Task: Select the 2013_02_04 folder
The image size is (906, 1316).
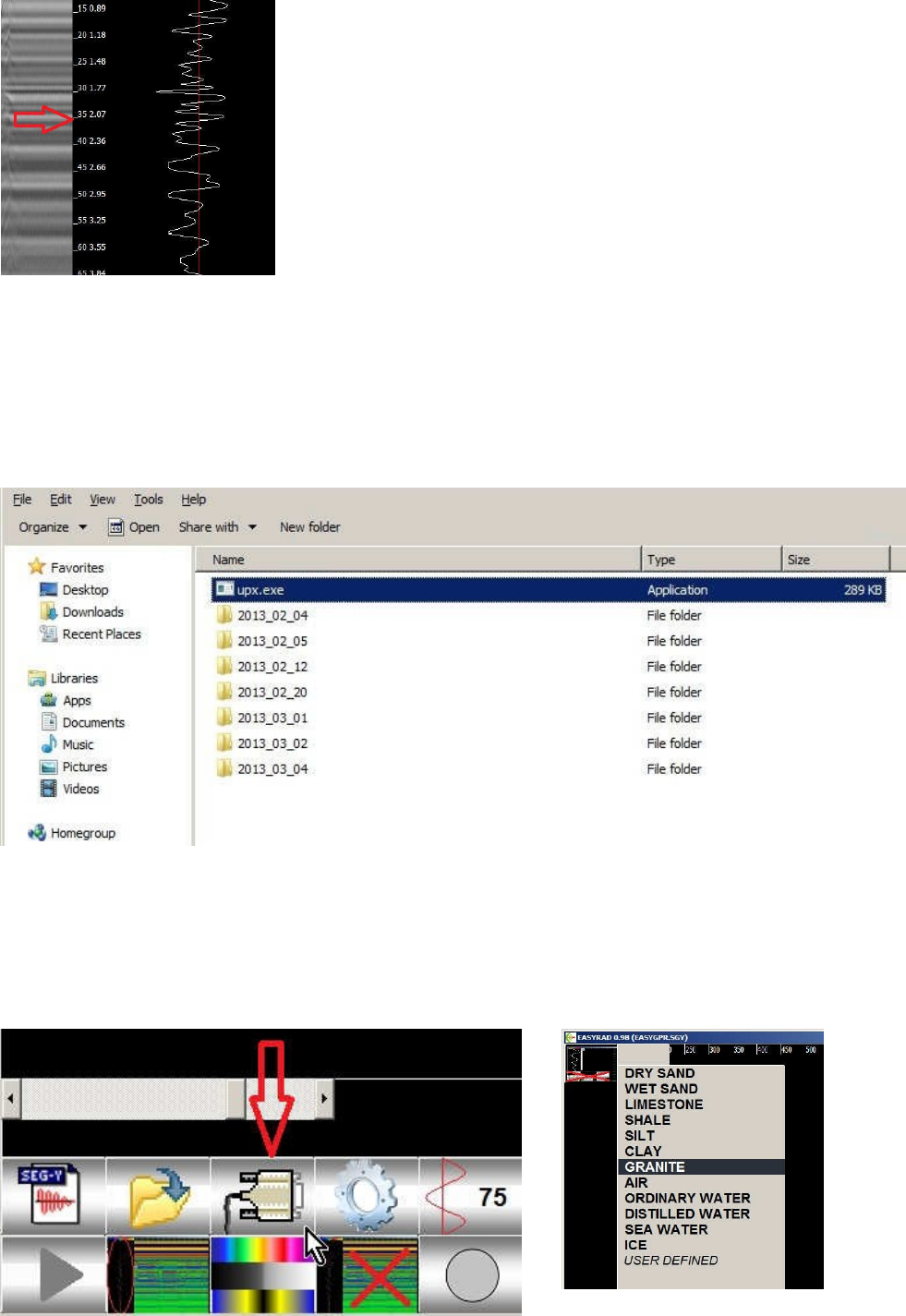Action: pyautogui.click(x=262, y=615)
